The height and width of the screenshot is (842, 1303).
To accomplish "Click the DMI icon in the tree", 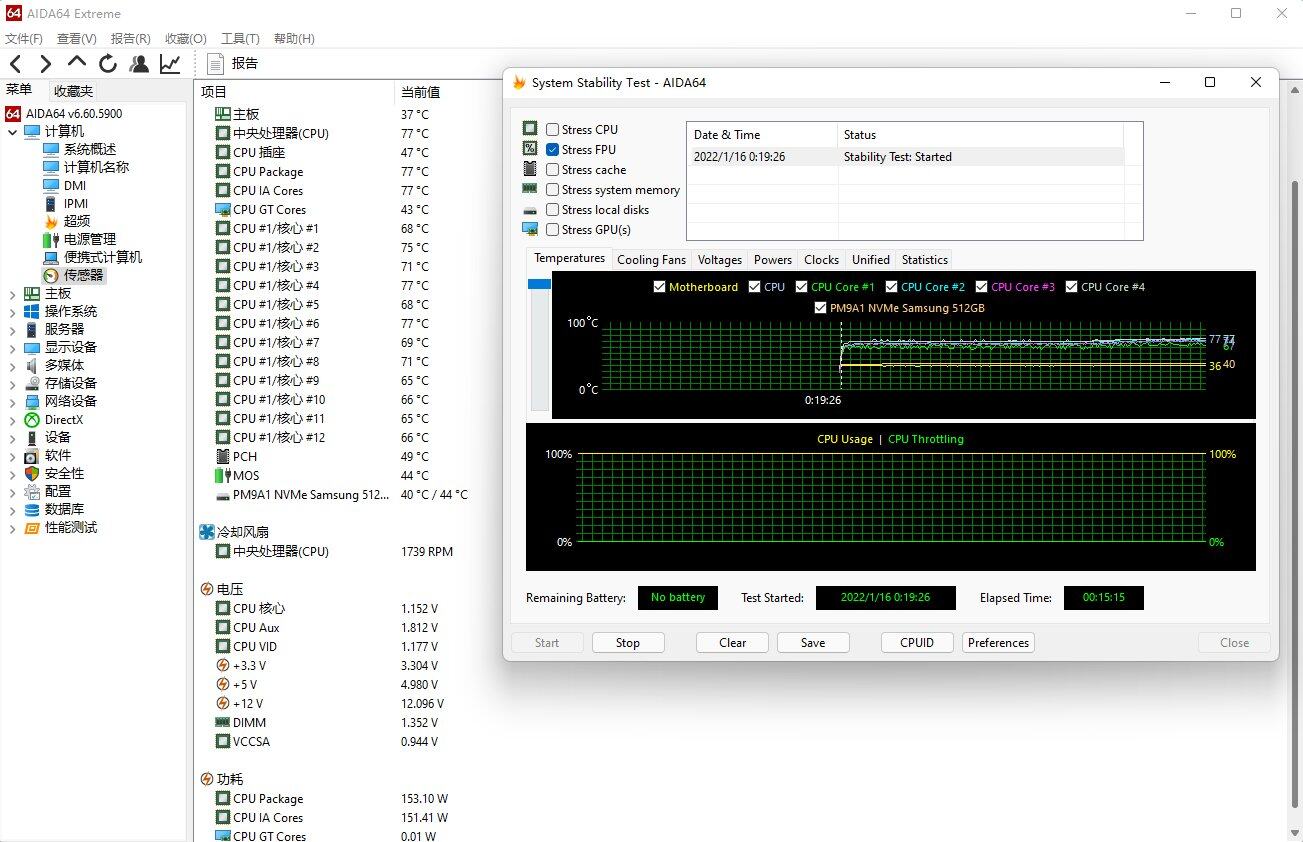I will (51, 185).
